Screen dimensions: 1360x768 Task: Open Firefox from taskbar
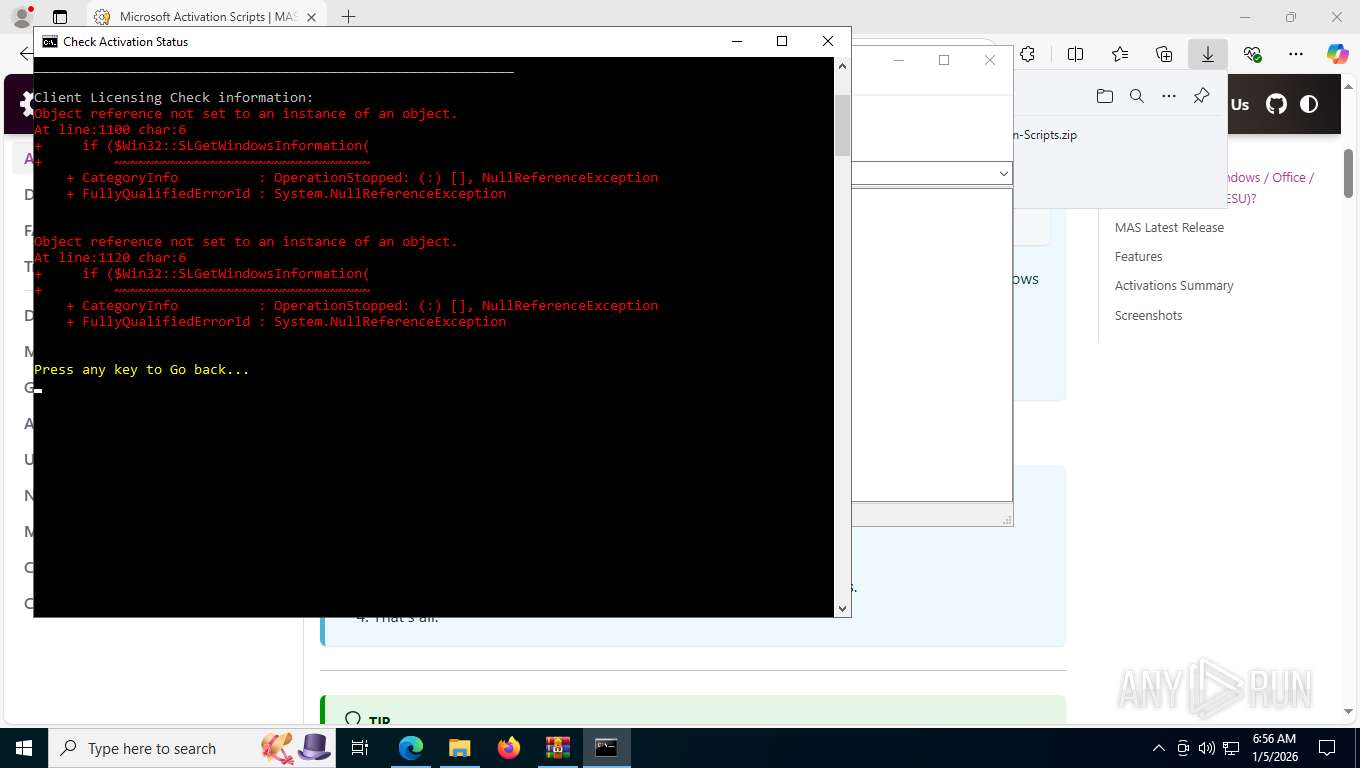pyautogui.click(x=508, y=748)
